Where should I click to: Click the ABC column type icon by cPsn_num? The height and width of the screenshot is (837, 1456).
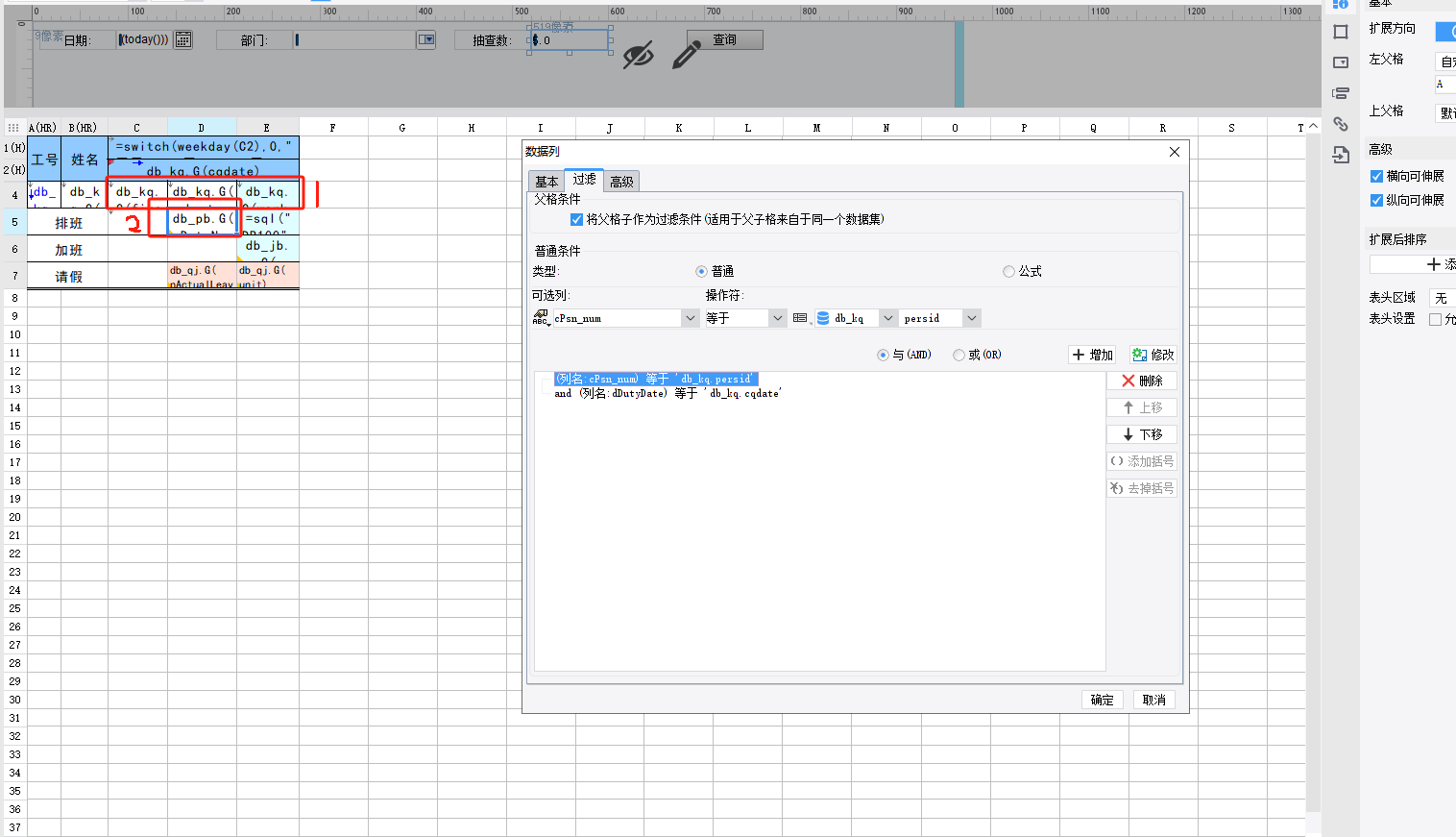tap(541, 318)
